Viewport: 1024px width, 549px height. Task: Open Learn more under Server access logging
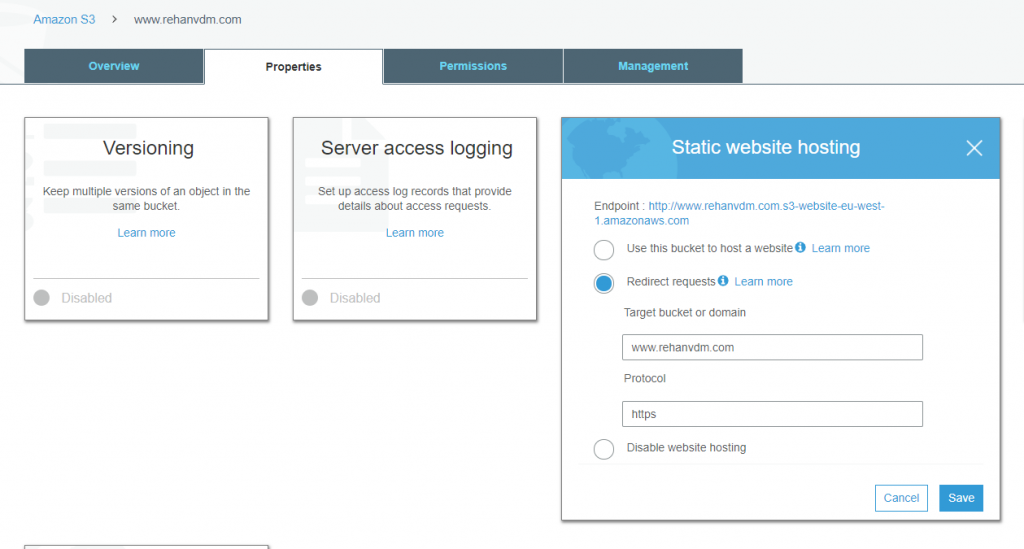(x=415, y=232)
